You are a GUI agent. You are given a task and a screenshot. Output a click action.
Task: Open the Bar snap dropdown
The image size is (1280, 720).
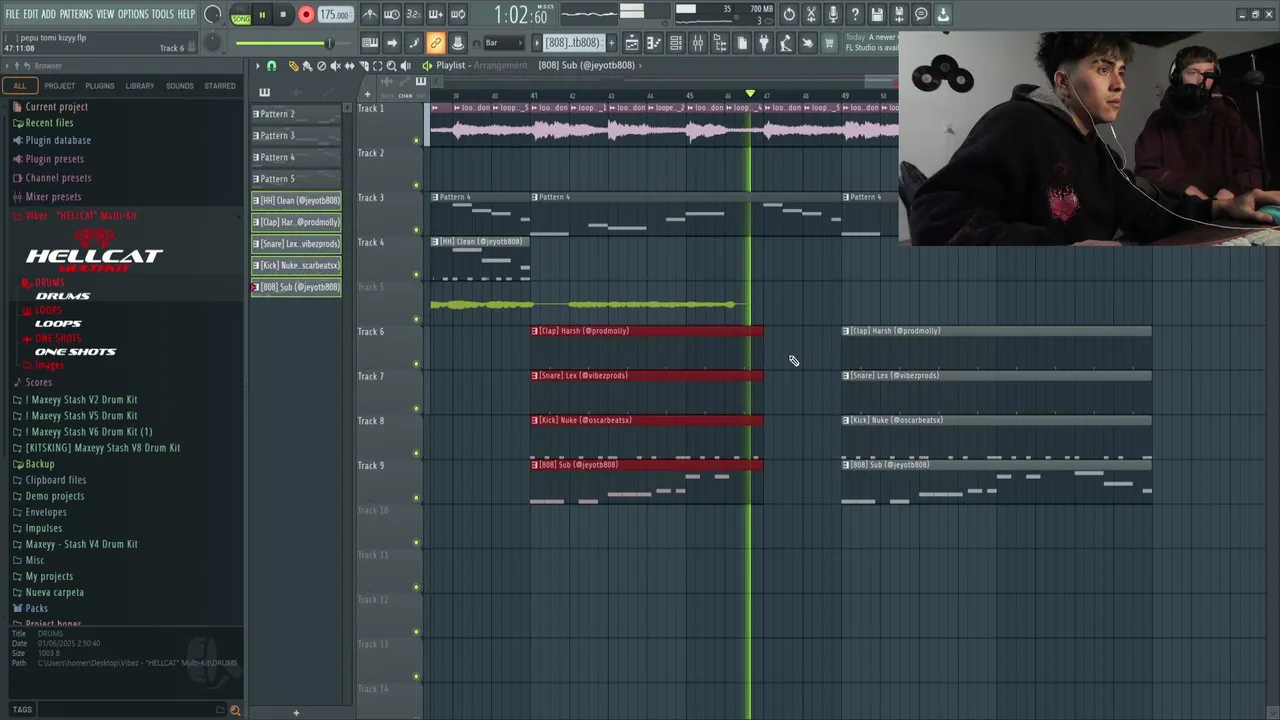coord(504,43)
